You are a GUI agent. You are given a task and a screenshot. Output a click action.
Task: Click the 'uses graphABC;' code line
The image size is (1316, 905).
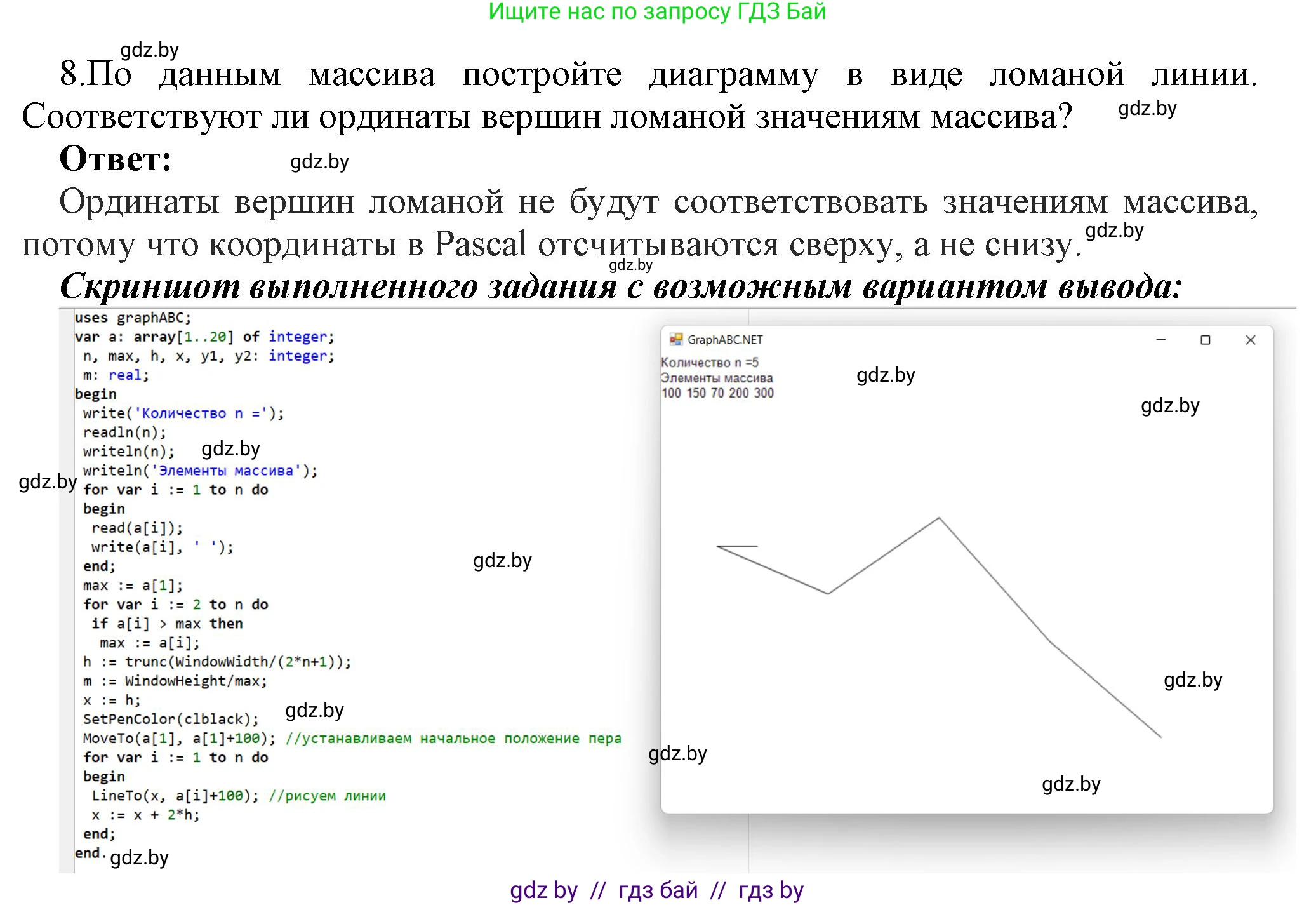[x=134, y=318]
